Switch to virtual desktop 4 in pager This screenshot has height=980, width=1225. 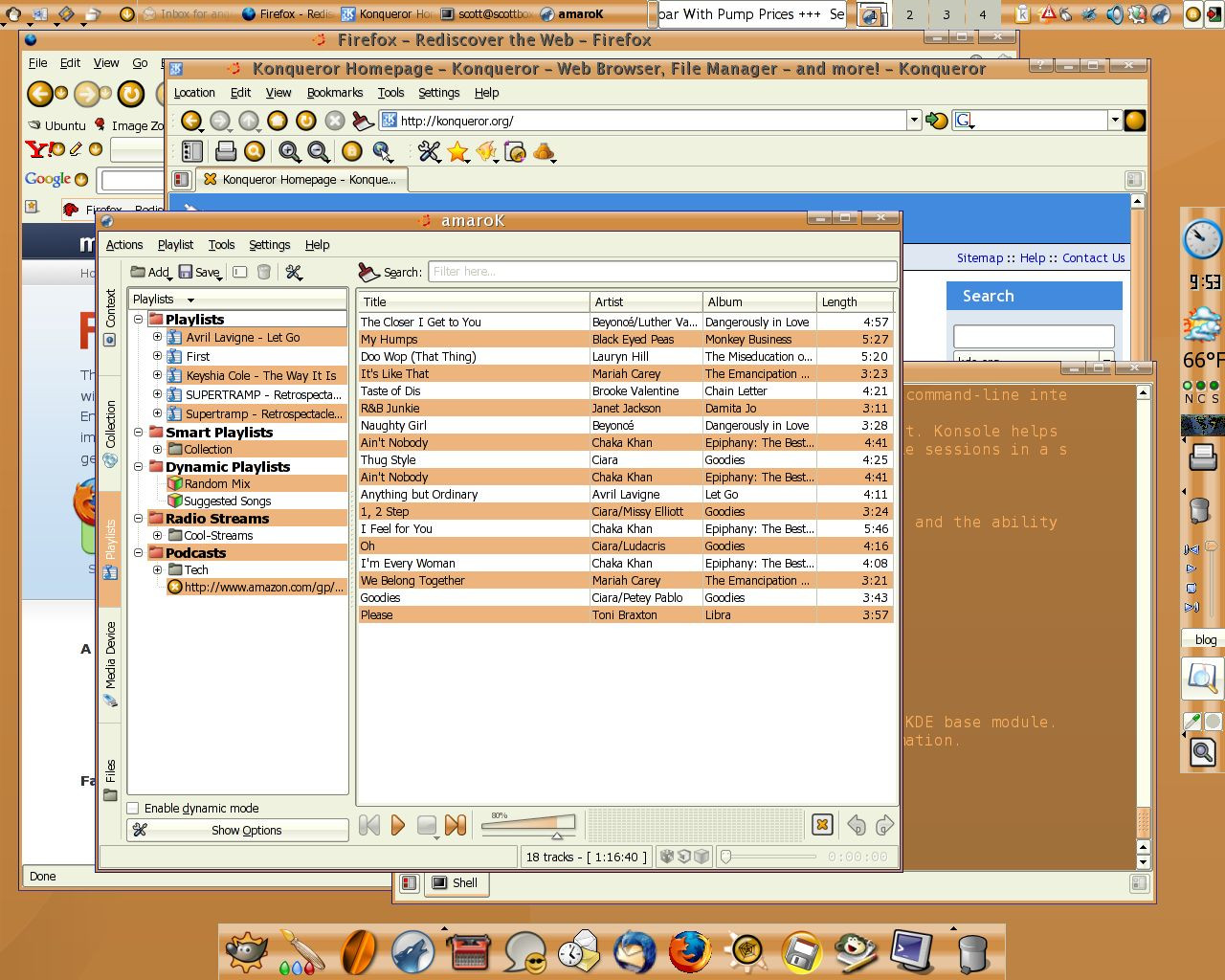pyautogui.click(x=982, y=14)
